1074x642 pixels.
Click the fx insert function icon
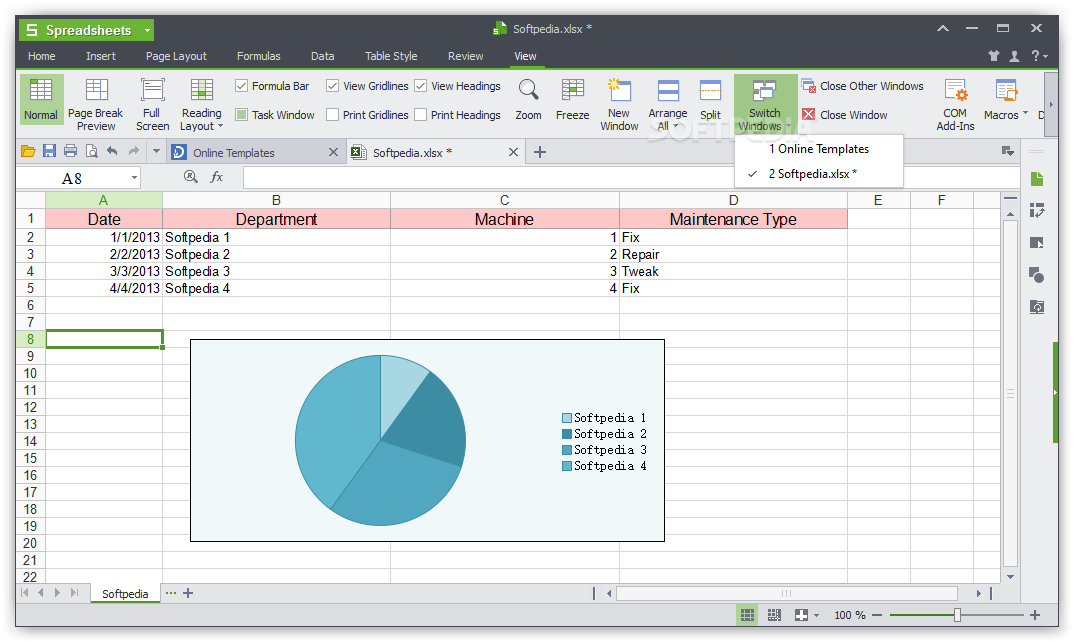click(216, 177)
